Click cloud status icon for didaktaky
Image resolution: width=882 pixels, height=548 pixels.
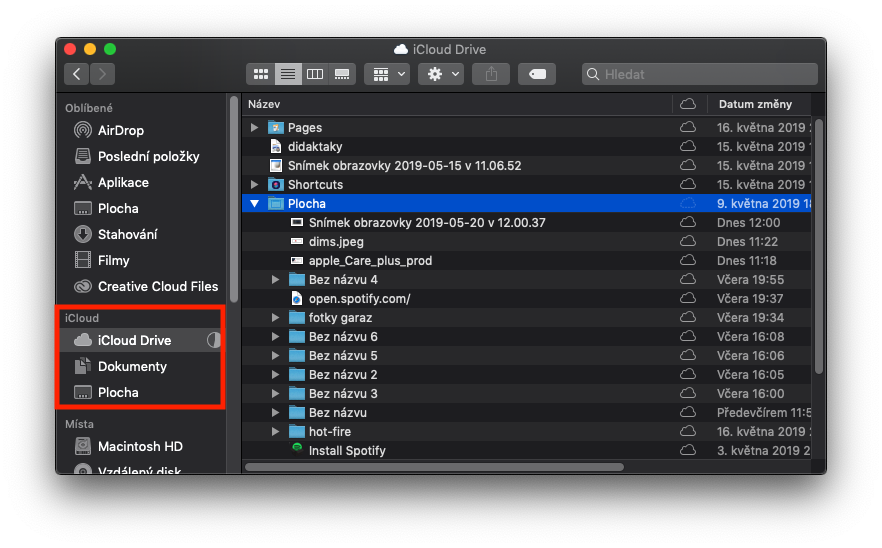[687, 146]
